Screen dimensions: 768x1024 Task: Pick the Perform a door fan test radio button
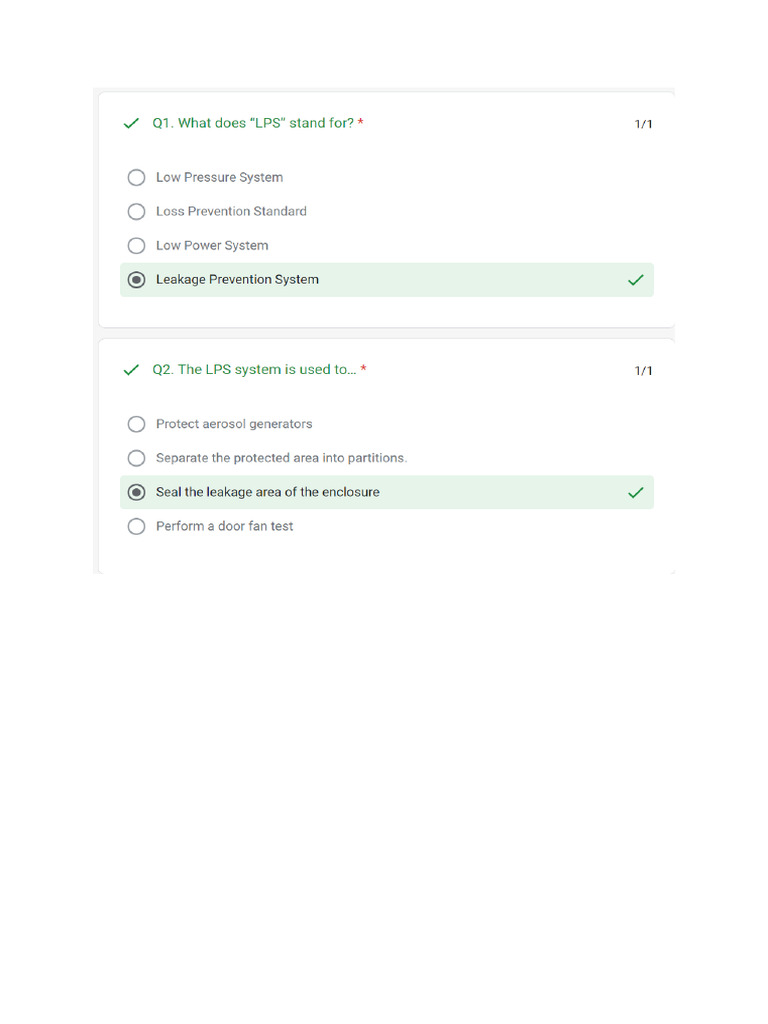tap(136, 526)
